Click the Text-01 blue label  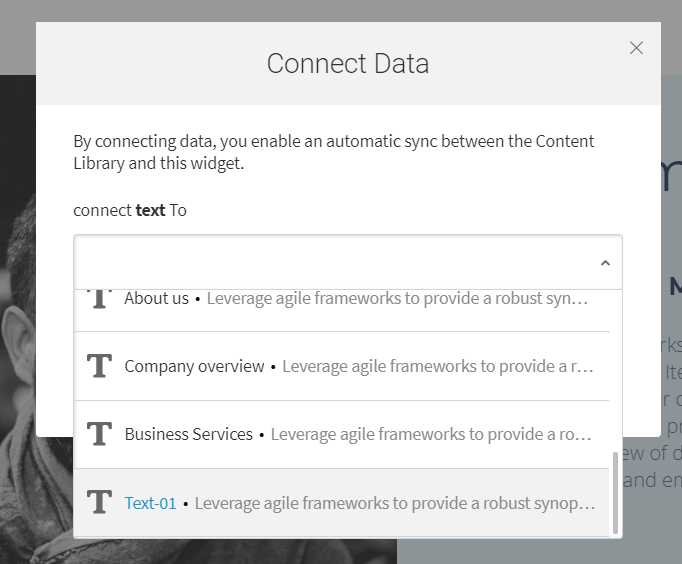(x=150, y=503)
